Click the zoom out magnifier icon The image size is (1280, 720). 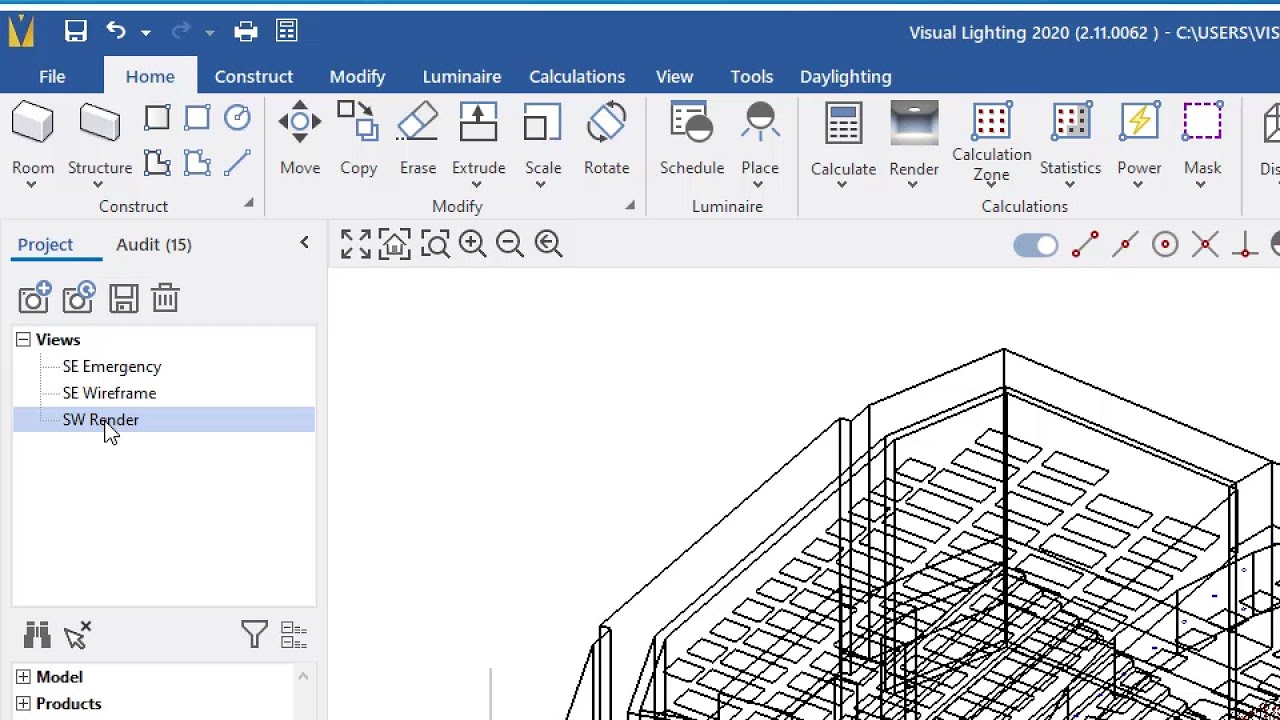click(510, 244)
